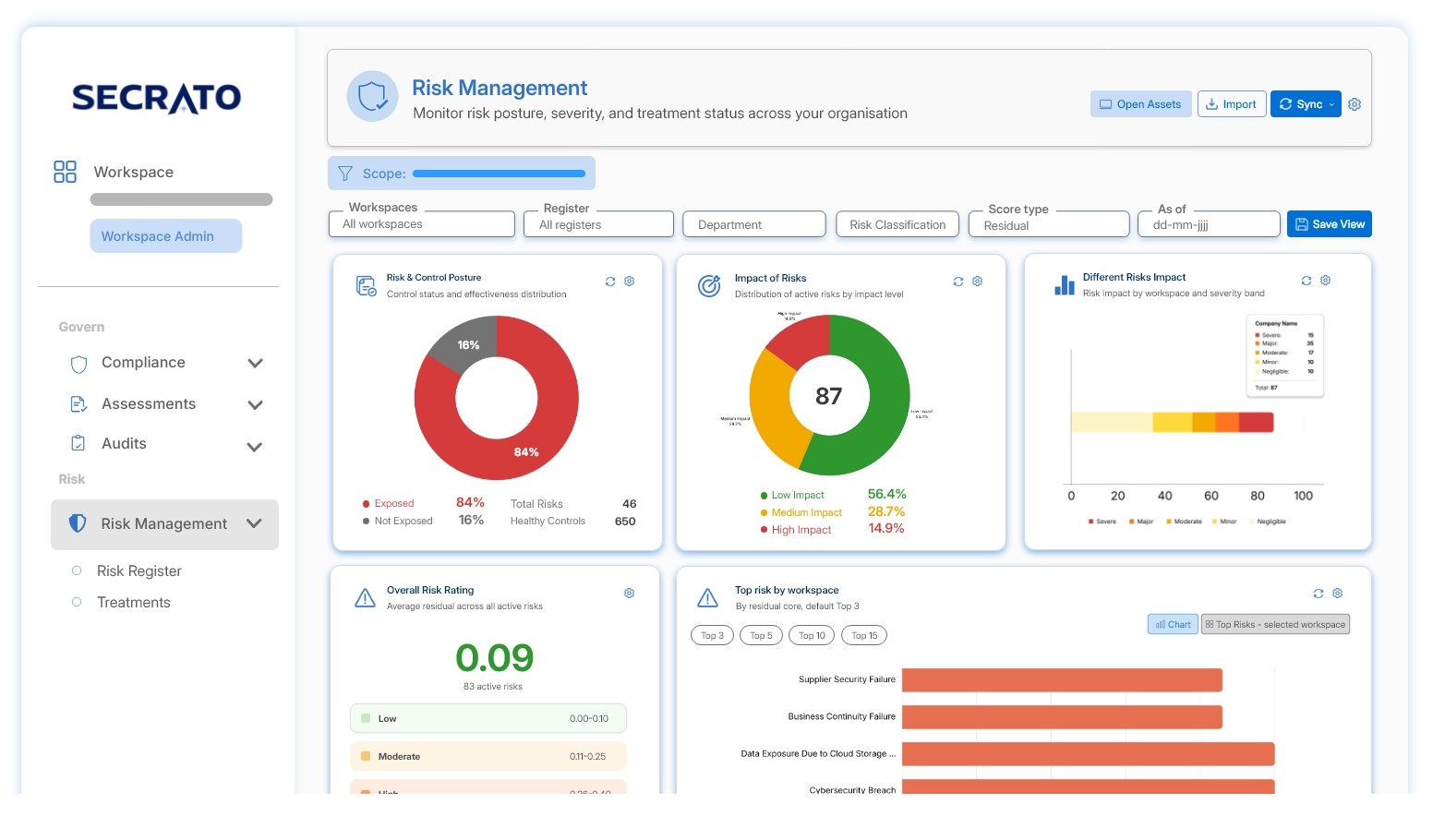Select the Top 15 option
Viewport: 1433px width, 840px height.
864,635
